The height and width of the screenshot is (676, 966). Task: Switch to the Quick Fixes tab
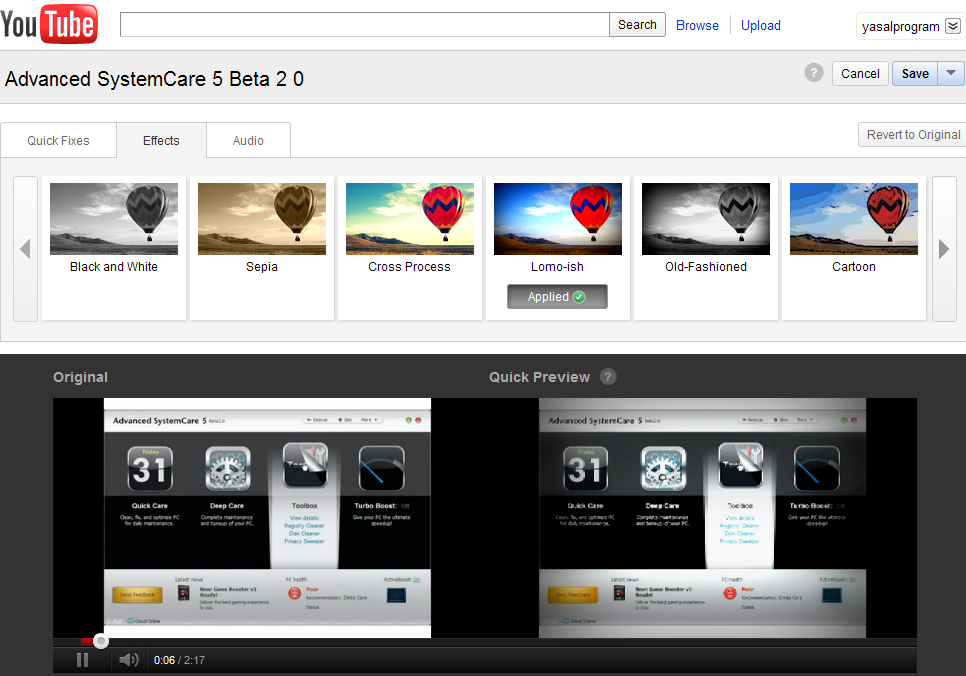58,141
